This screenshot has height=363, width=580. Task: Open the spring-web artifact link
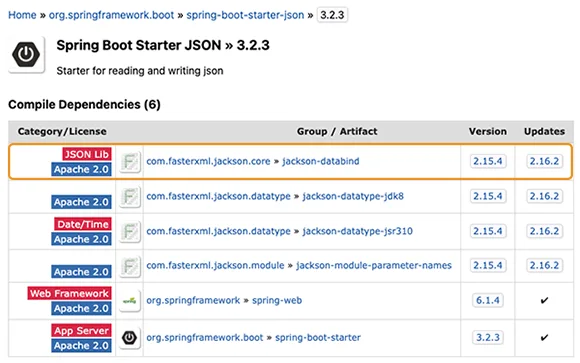pos(277,300)
